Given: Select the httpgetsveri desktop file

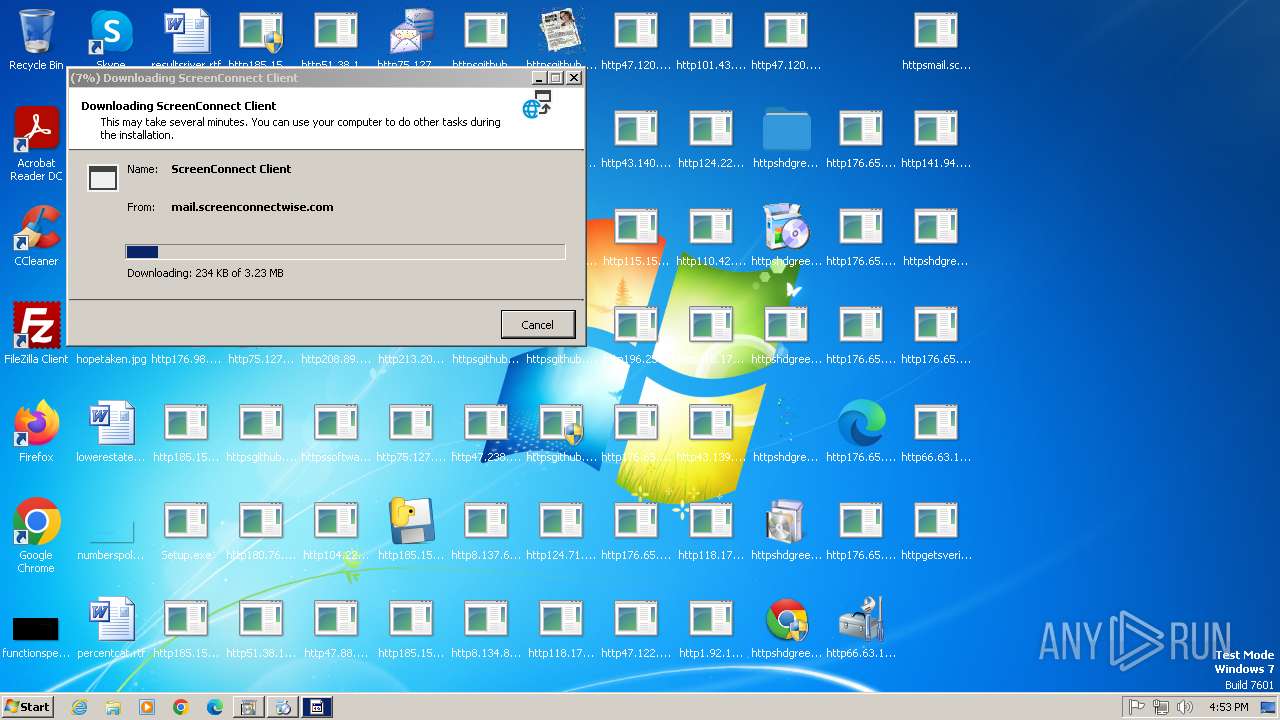Looking at the screenshot, I should click(x=936, y=530).
